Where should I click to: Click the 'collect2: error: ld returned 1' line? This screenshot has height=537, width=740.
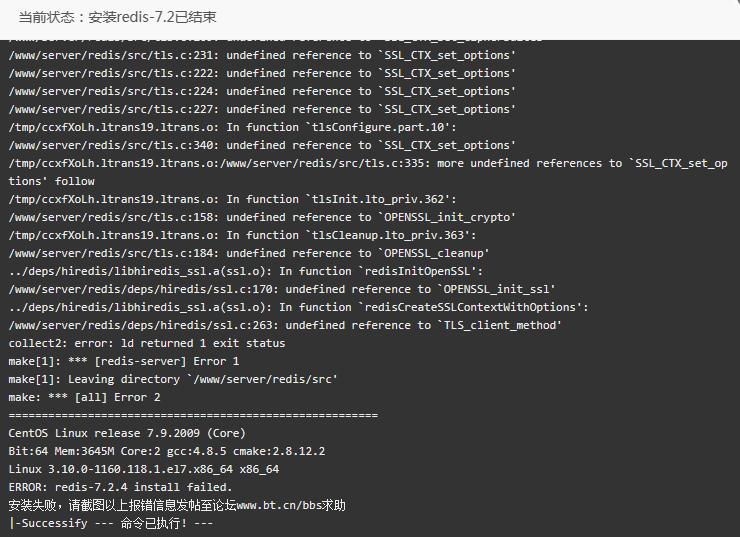click(x=147, y=343)
